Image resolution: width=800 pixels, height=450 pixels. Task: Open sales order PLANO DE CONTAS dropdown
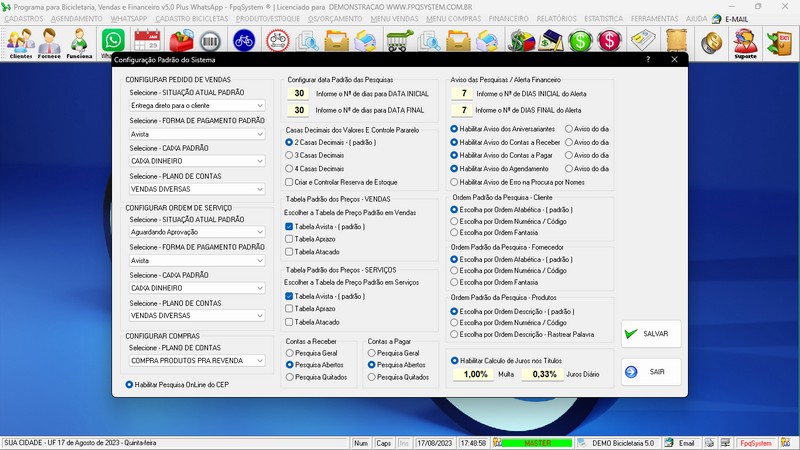(x=197, y=189)
